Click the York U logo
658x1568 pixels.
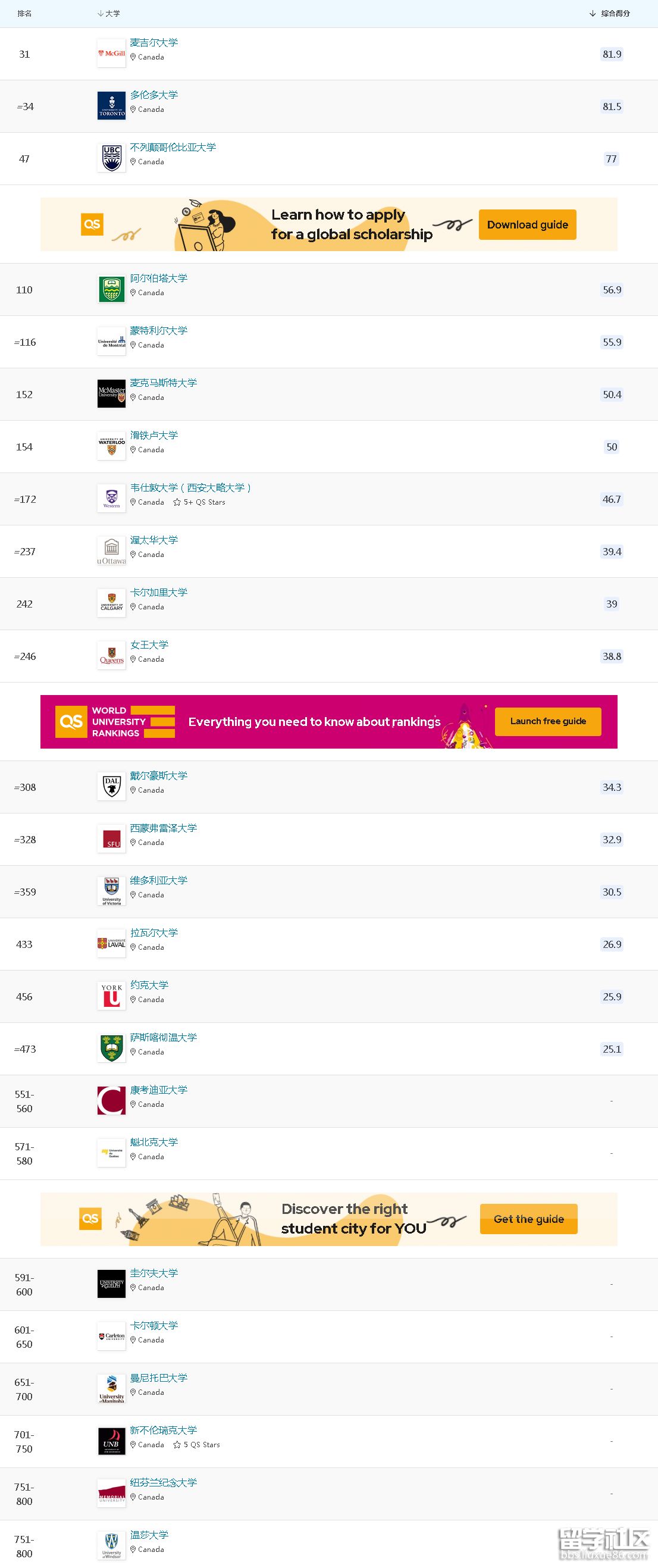pos(111,996)
